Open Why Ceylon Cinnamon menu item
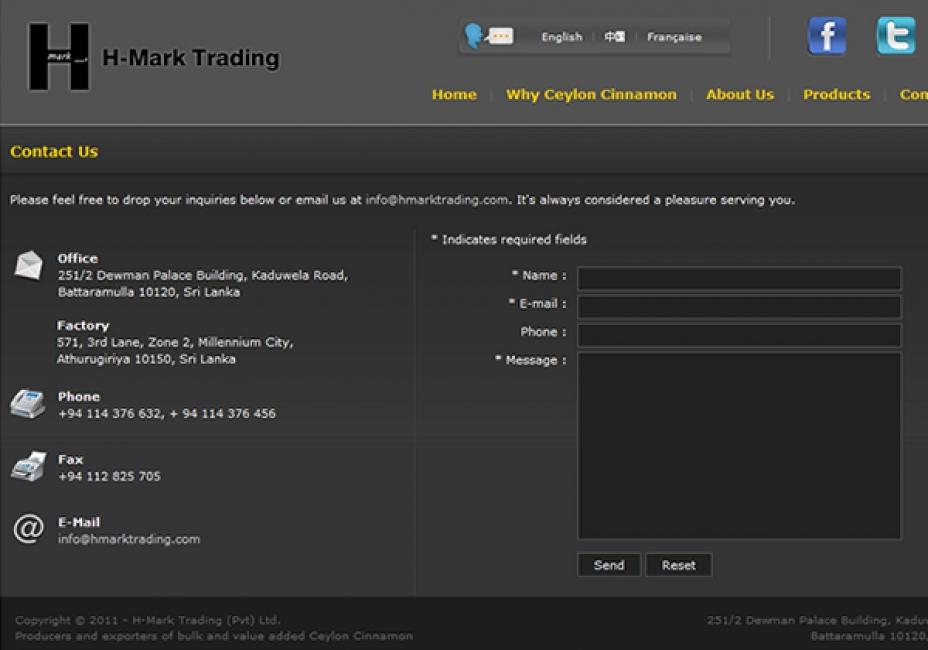 click(x=591, y=95)
